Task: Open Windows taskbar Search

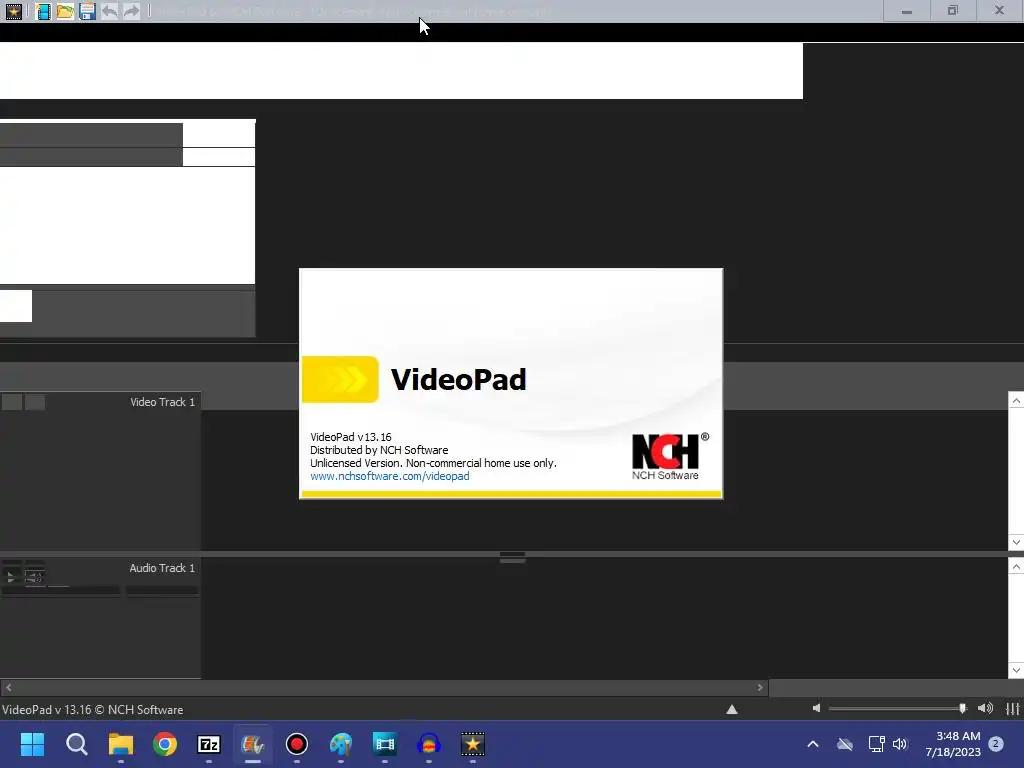Action: 76,744
